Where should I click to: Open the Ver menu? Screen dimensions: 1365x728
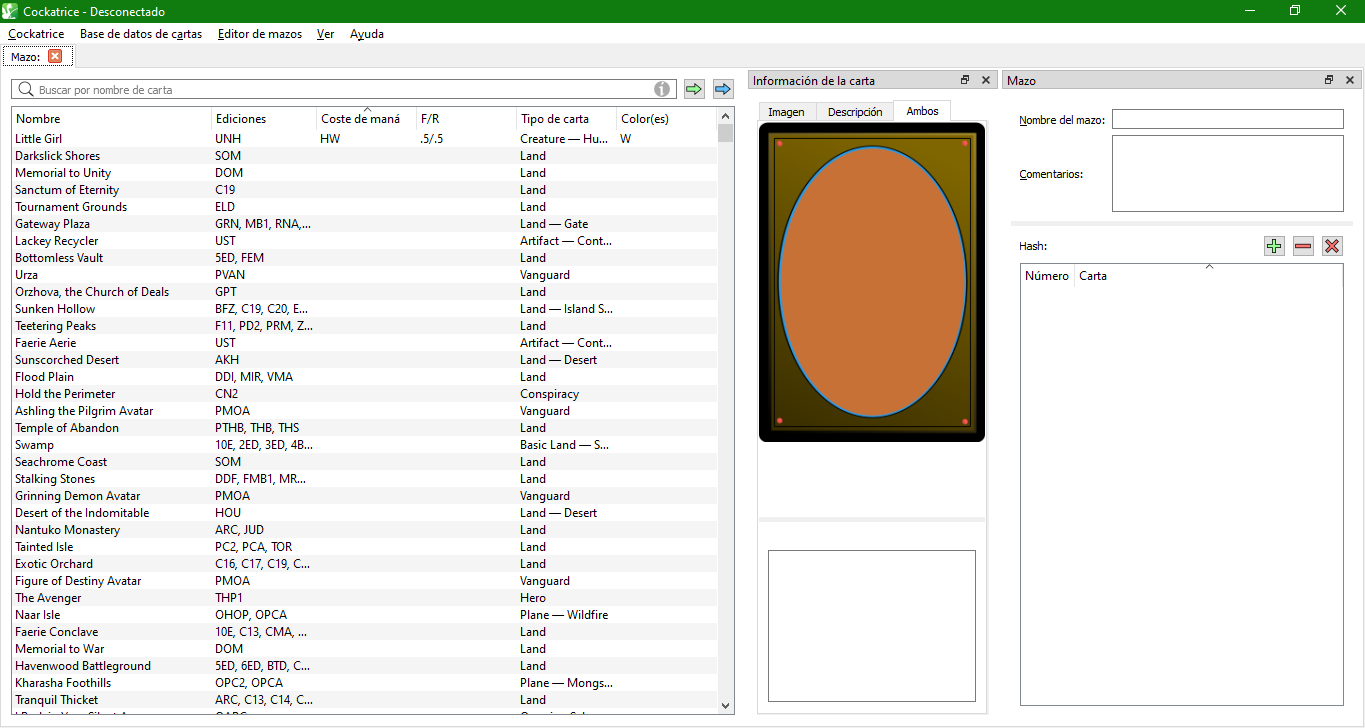point(326,34)
